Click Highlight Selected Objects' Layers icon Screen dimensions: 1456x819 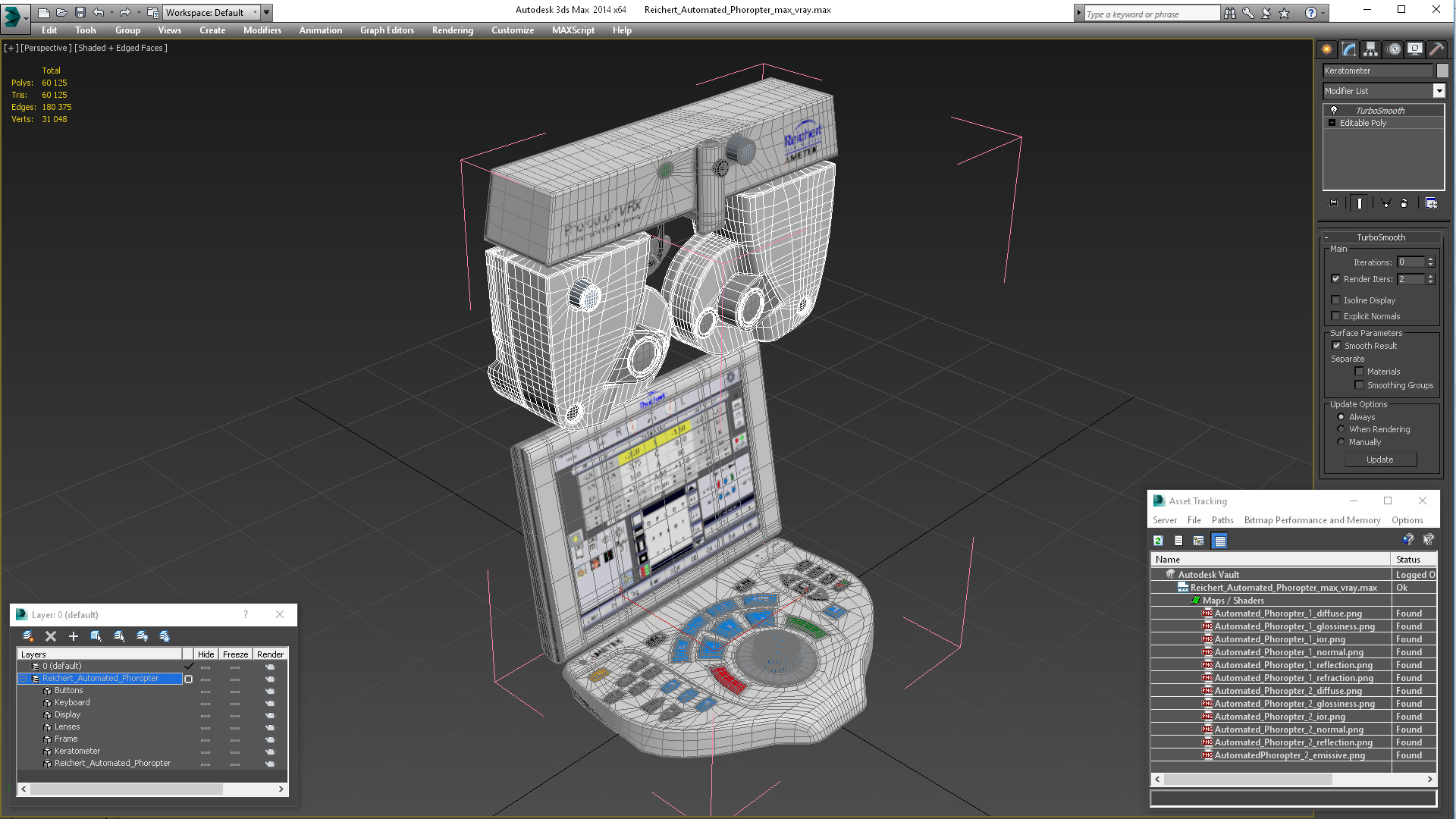119,636
